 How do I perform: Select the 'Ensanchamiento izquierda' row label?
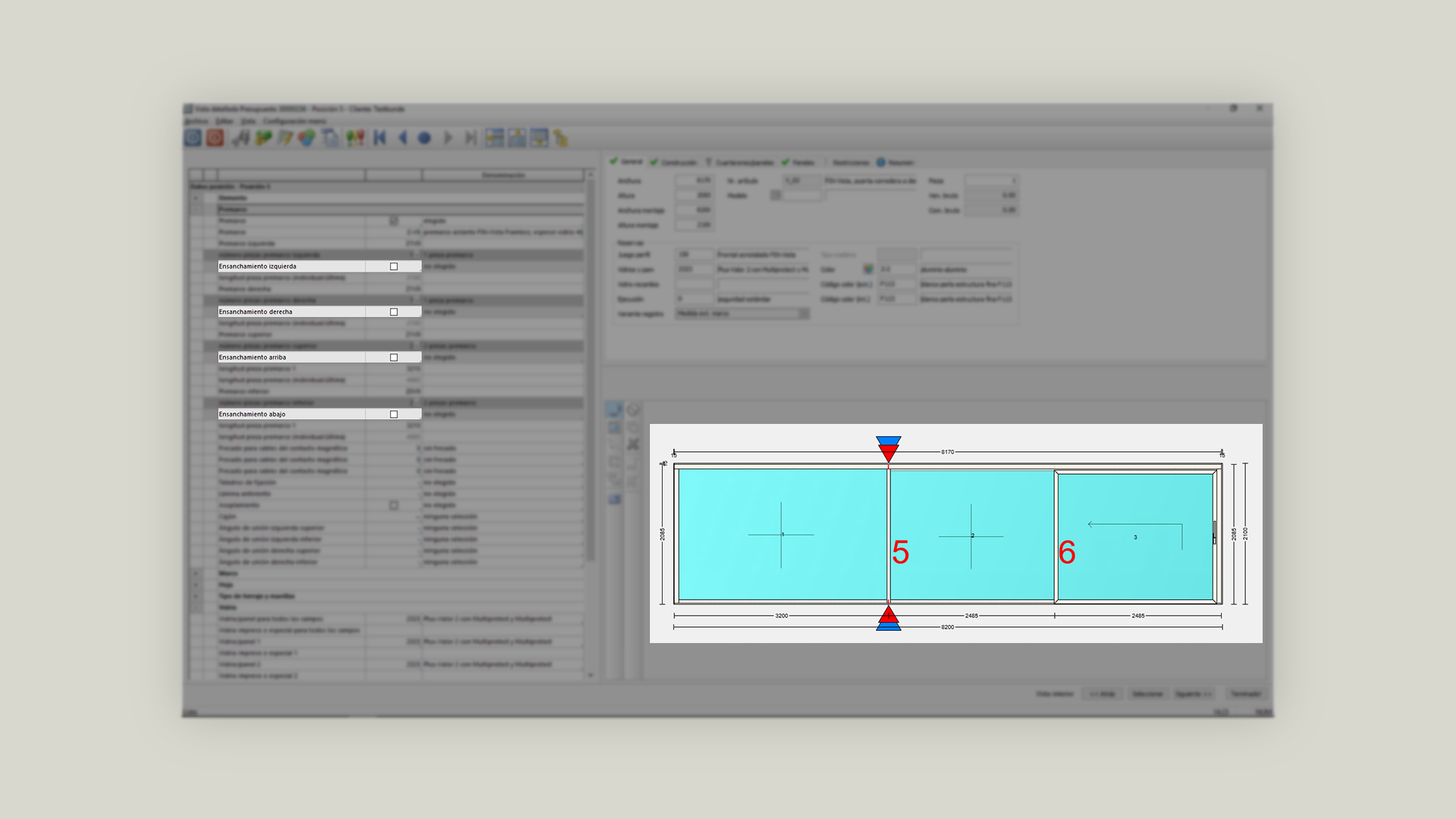pyautogui.click(x=258, y=267)
